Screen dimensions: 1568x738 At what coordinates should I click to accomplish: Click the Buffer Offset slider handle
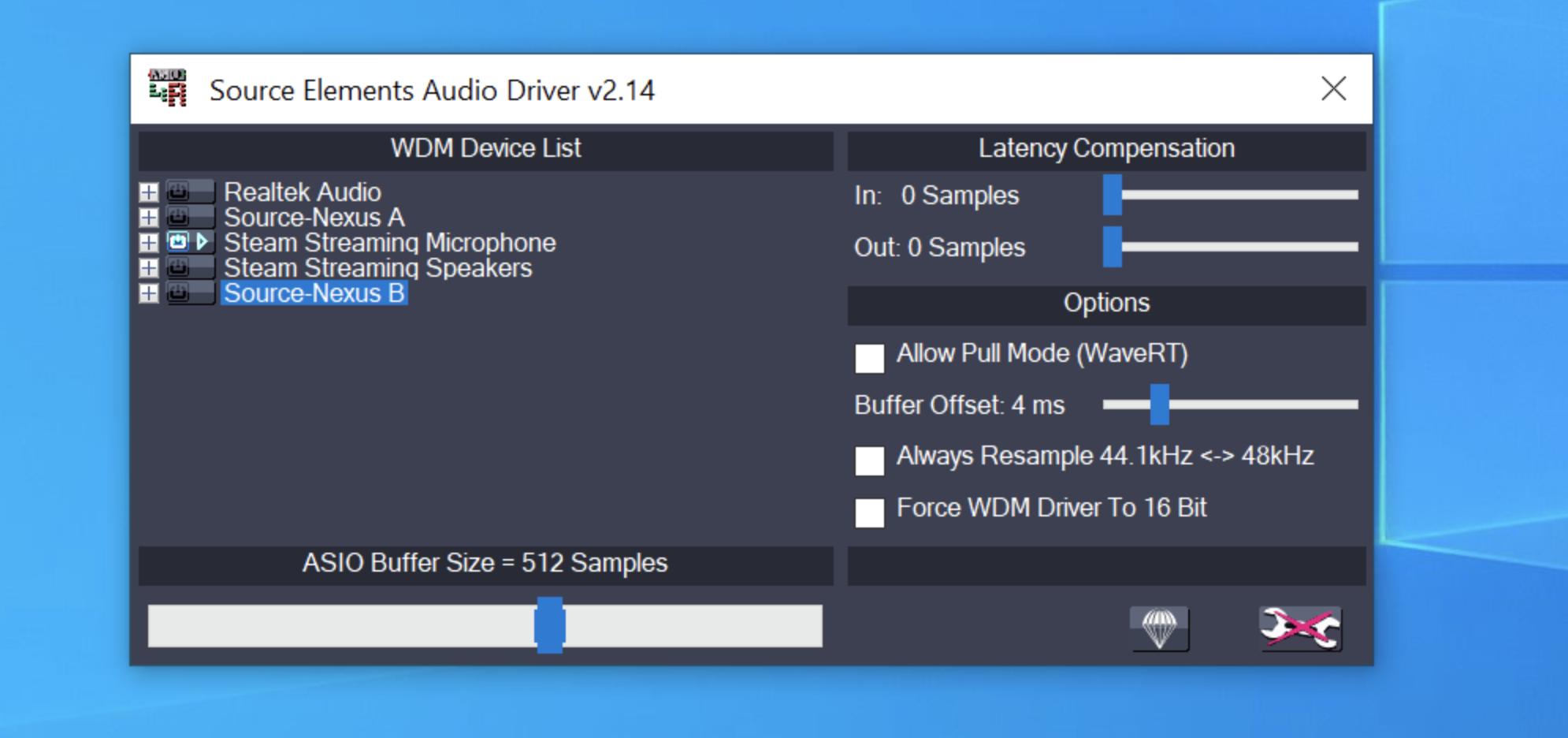pos(1159,404)
